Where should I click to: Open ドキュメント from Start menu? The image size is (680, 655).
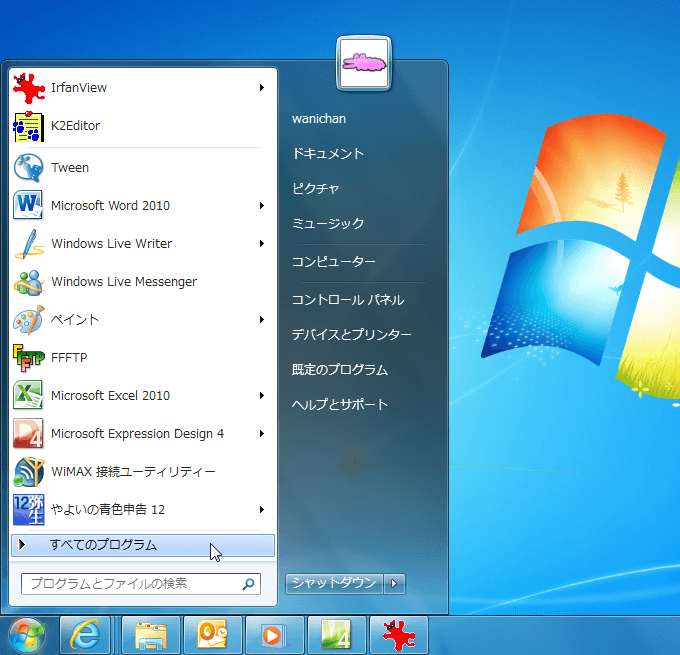pyautogui.click(x=328, y=154)
